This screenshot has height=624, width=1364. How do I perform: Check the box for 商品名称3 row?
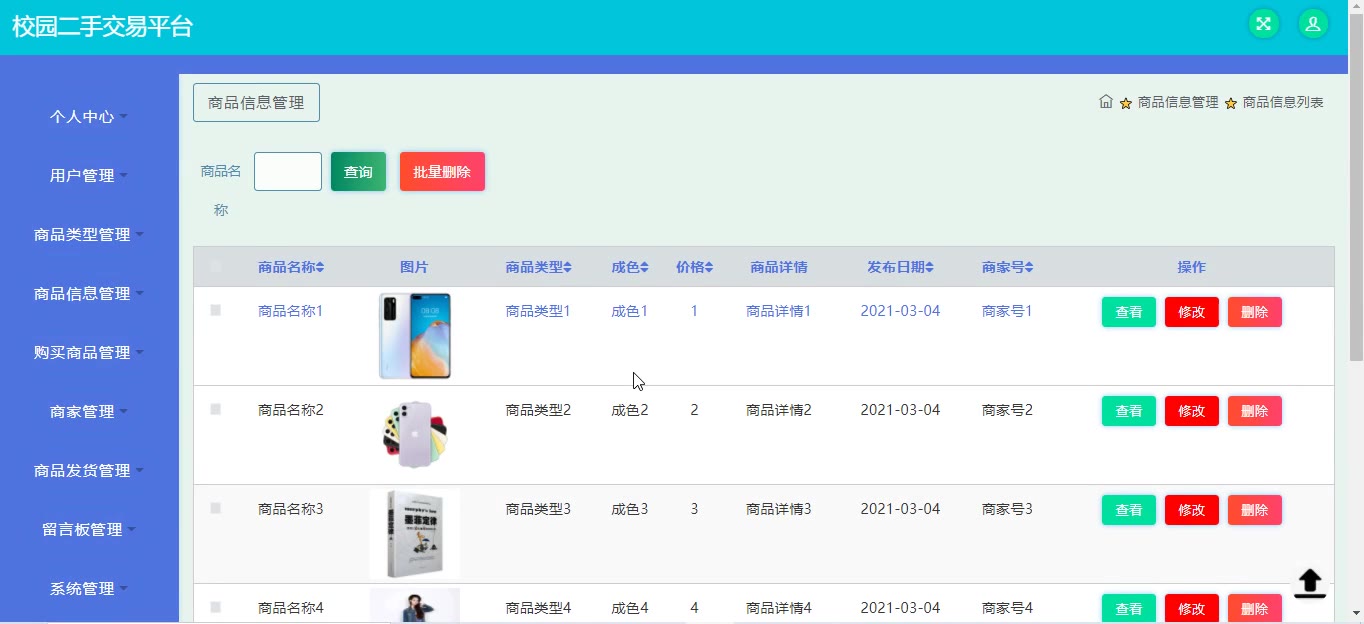point(215,509)
